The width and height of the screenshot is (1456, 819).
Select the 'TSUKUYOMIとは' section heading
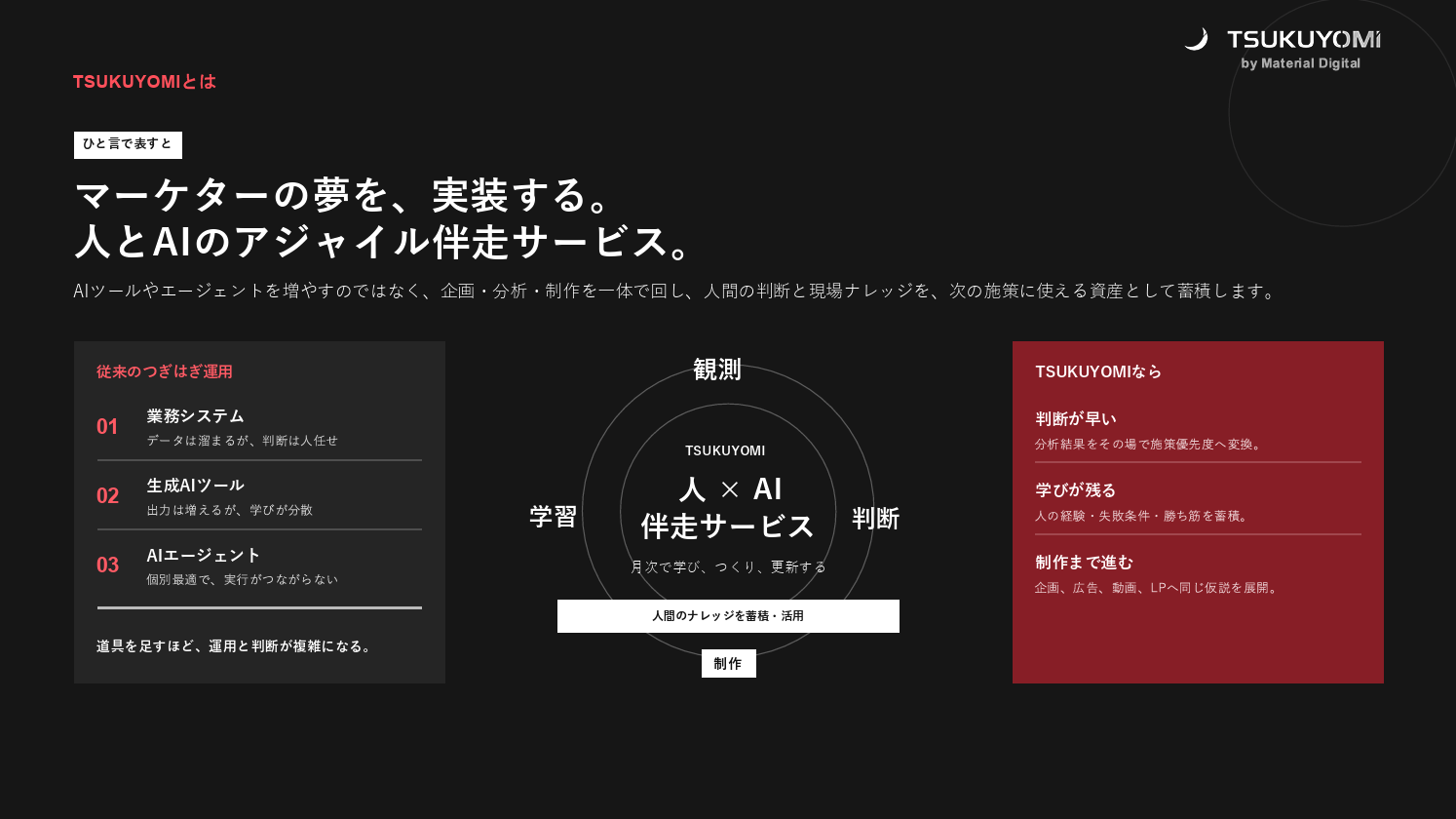coord(144,82)
